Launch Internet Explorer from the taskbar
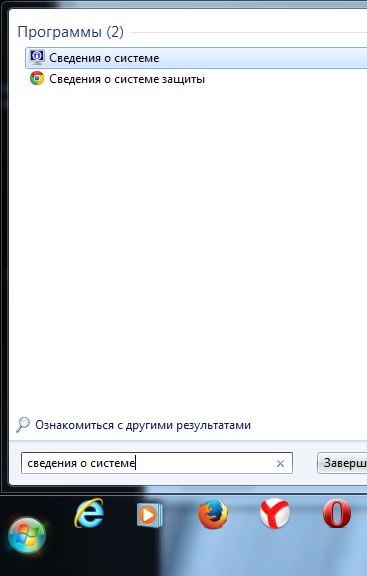The height and width of the screenshot is (576, 367). click(x=89, y=513)
